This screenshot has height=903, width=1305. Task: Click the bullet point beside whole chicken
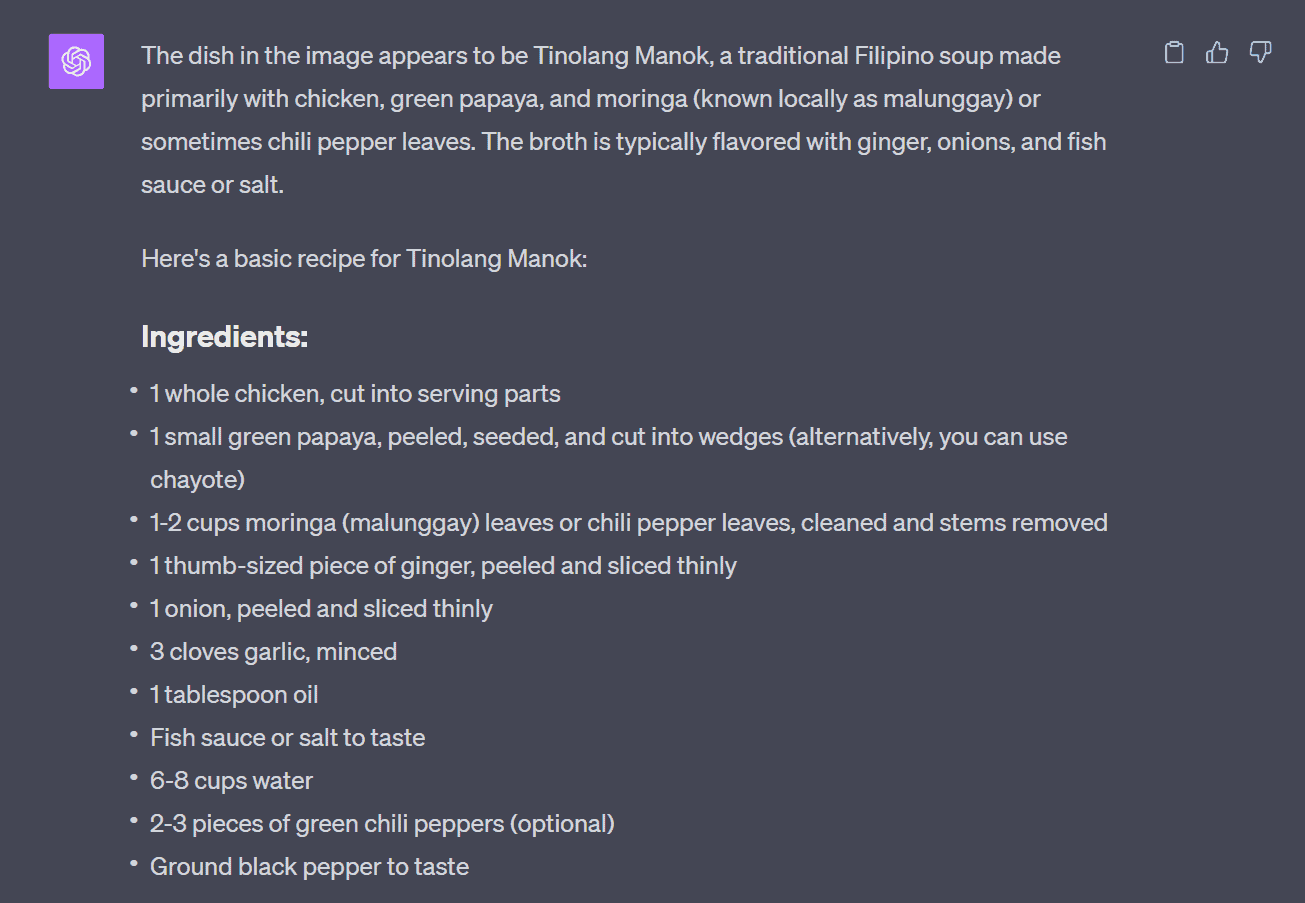click(134, 391)
